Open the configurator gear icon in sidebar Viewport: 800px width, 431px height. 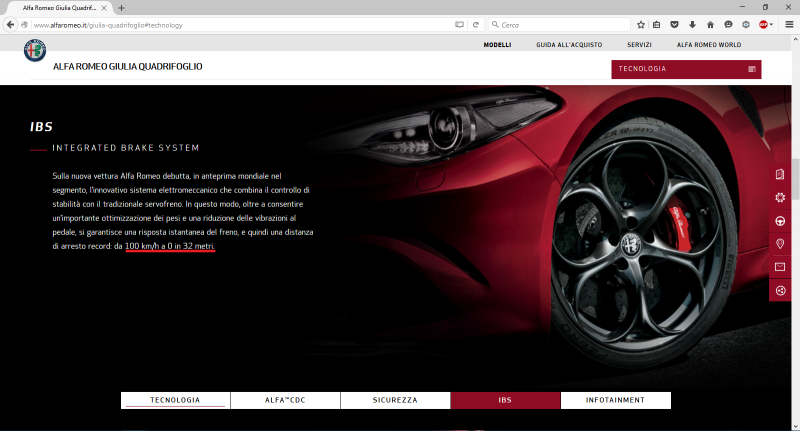[x=780, y=197]
